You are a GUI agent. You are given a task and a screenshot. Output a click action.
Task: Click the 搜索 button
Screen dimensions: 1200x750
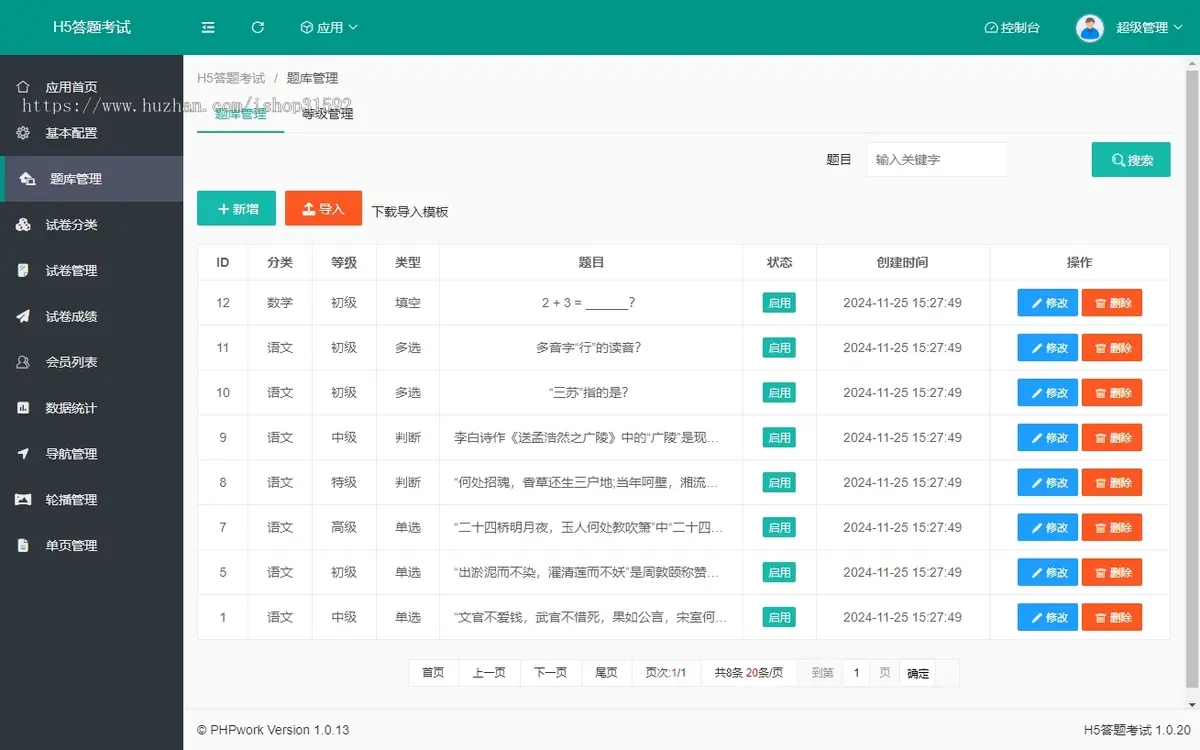[1131, 160]
